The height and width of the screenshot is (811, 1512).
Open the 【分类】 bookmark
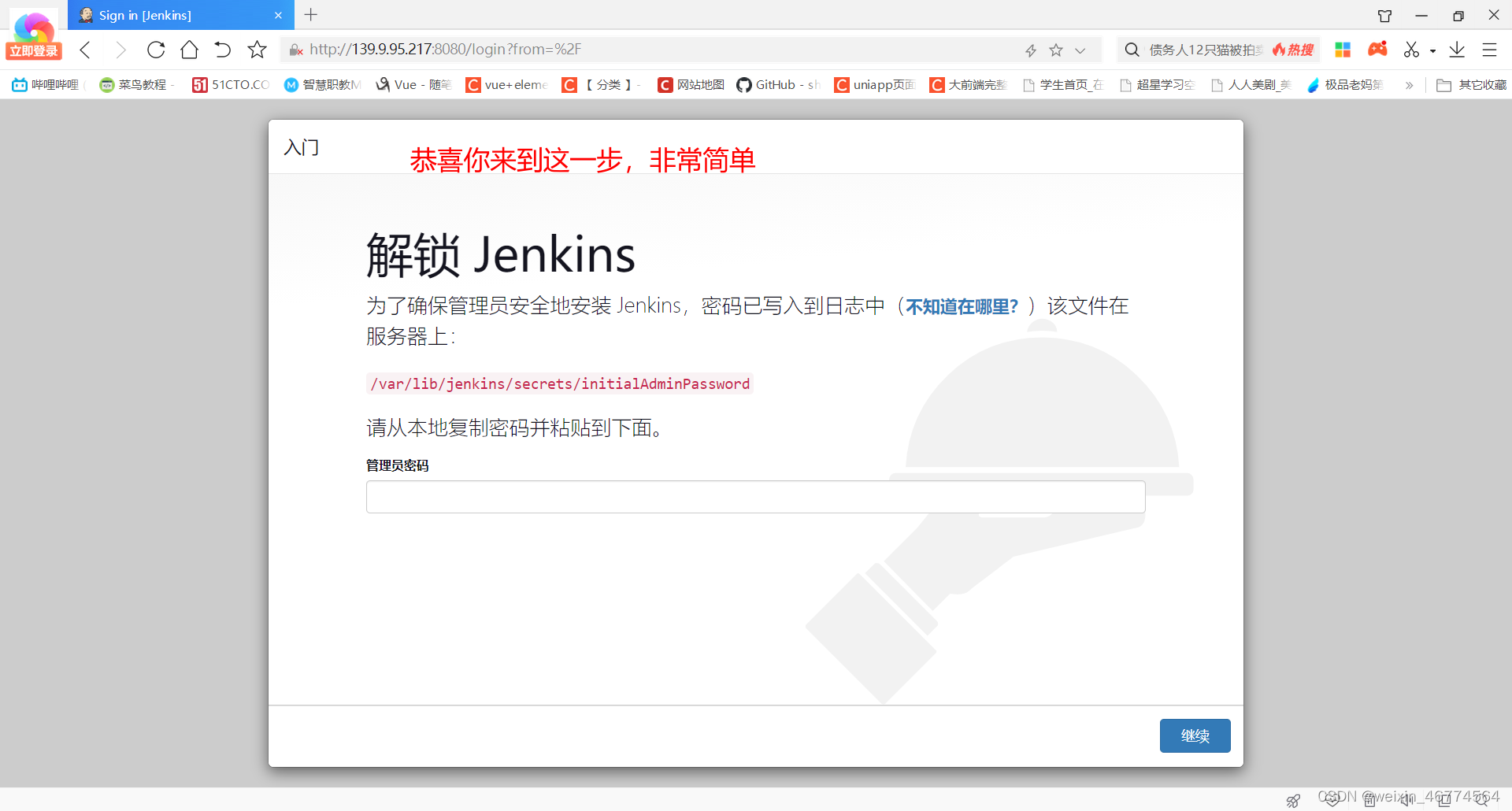pyautogui.click(x=601, y=84)
